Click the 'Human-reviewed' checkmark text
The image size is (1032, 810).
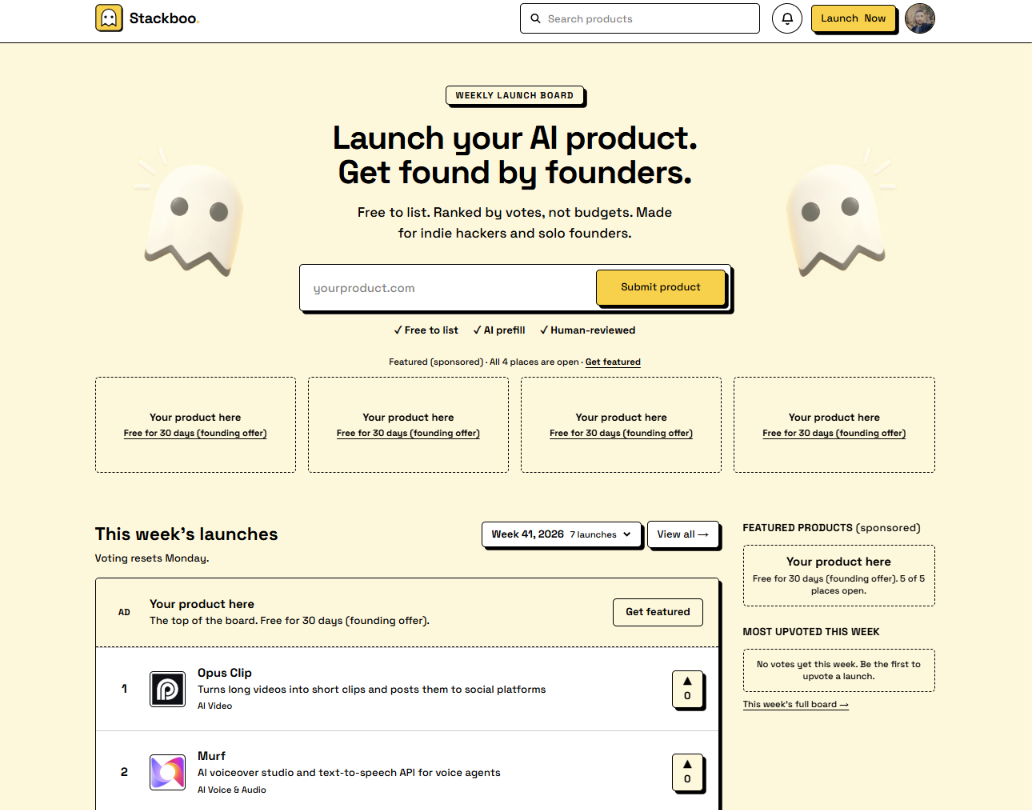(x=587, y=330)
